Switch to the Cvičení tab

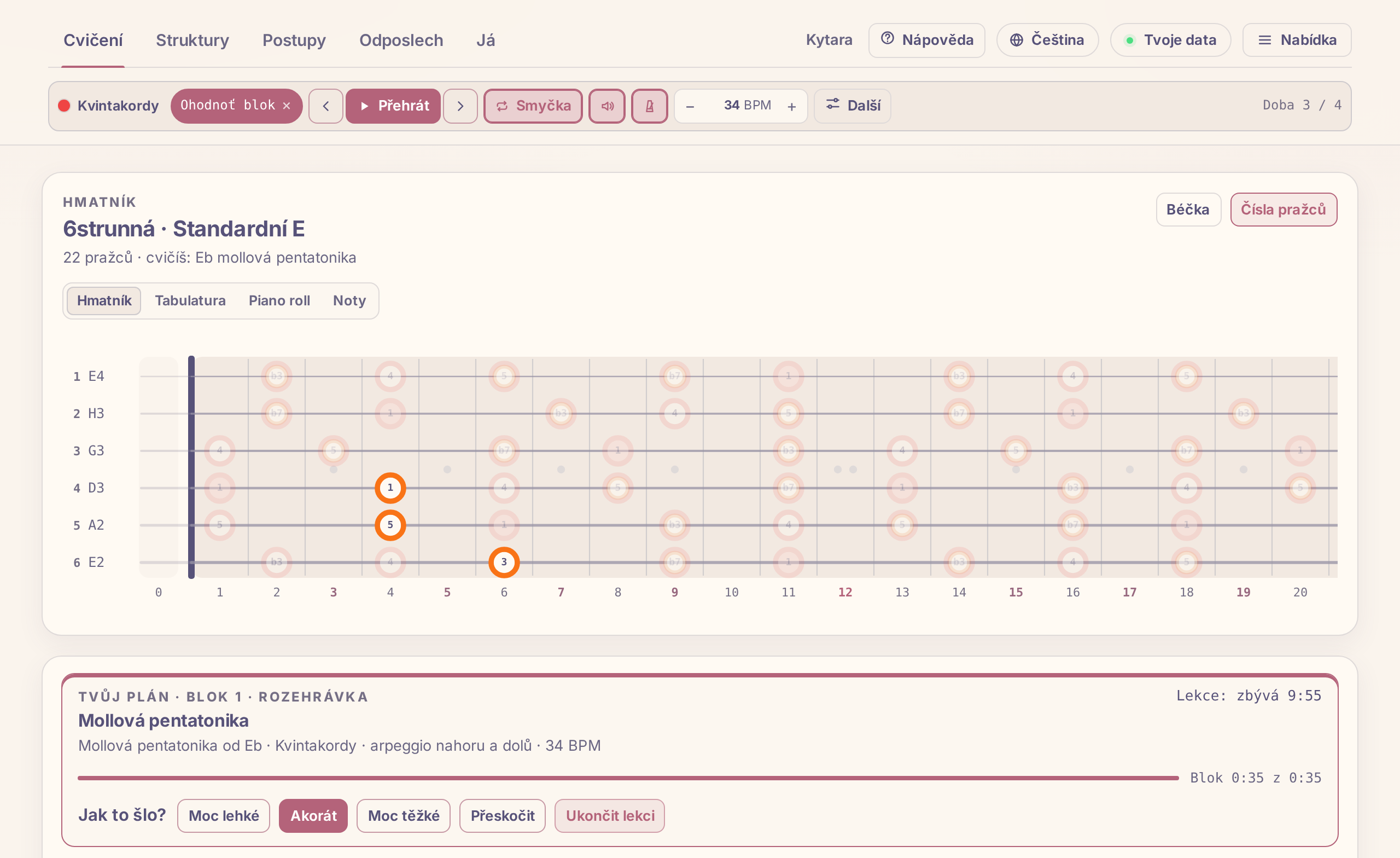click(x=93, y=40)
